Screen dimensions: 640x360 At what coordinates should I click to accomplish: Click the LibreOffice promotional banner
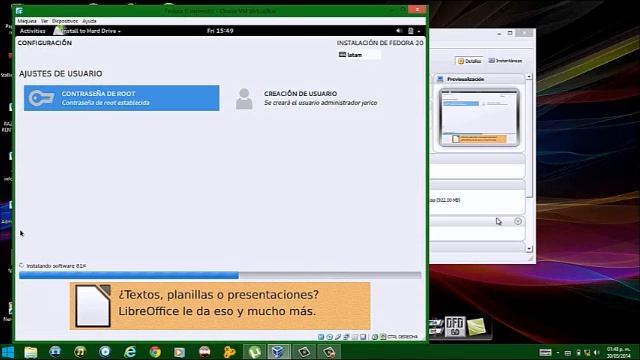[x=220, y=306]
